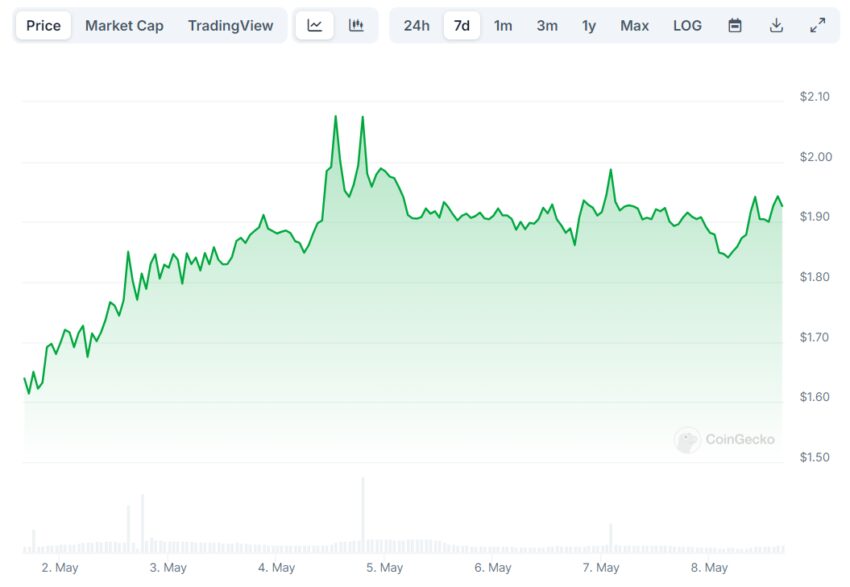Click the 2. May date label

pos(60,567)
